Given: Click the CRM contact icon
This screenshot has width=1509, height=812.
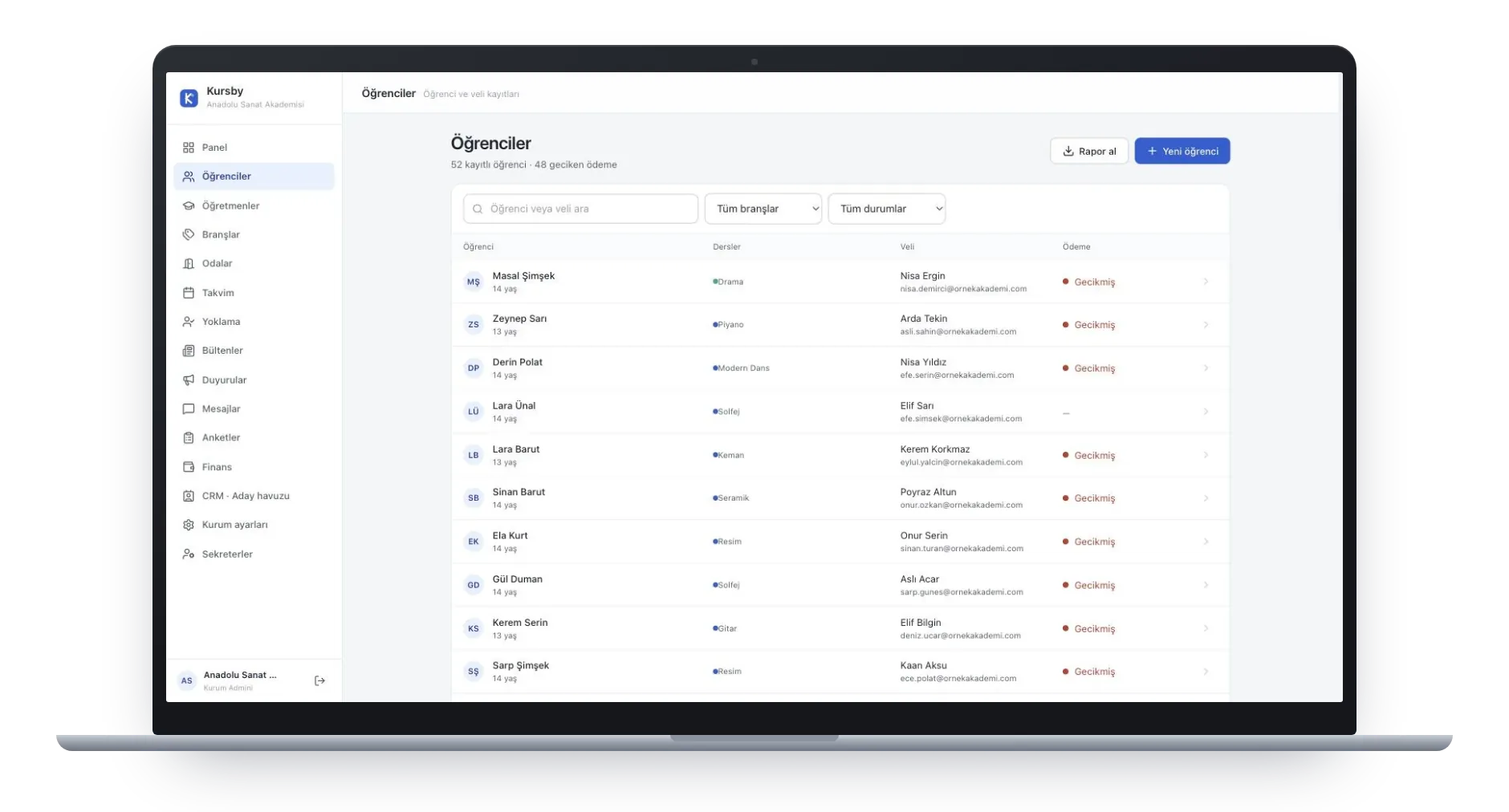Looking at the screenshot, I should coord(189,496).
